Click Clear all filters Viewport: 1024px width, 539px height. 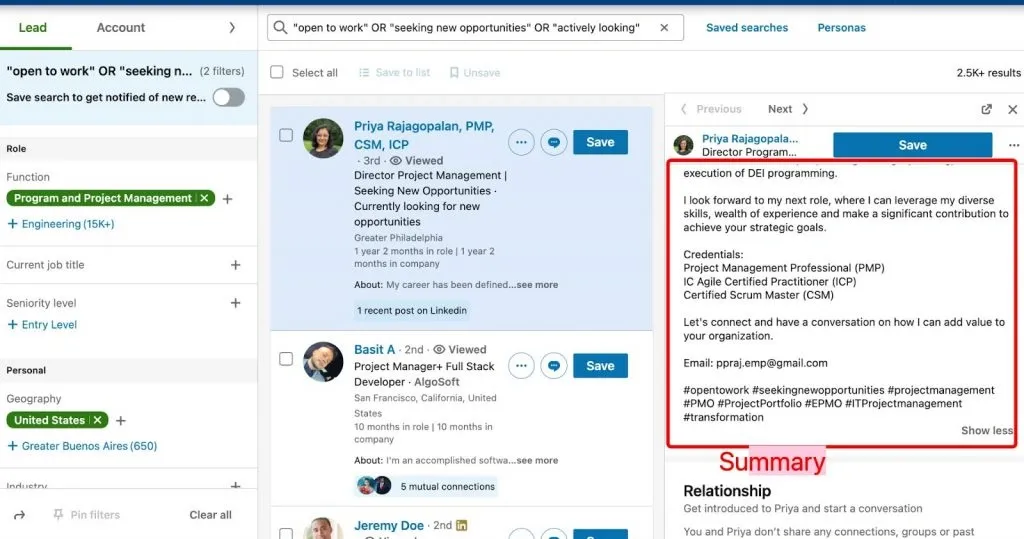pos(210,515)
